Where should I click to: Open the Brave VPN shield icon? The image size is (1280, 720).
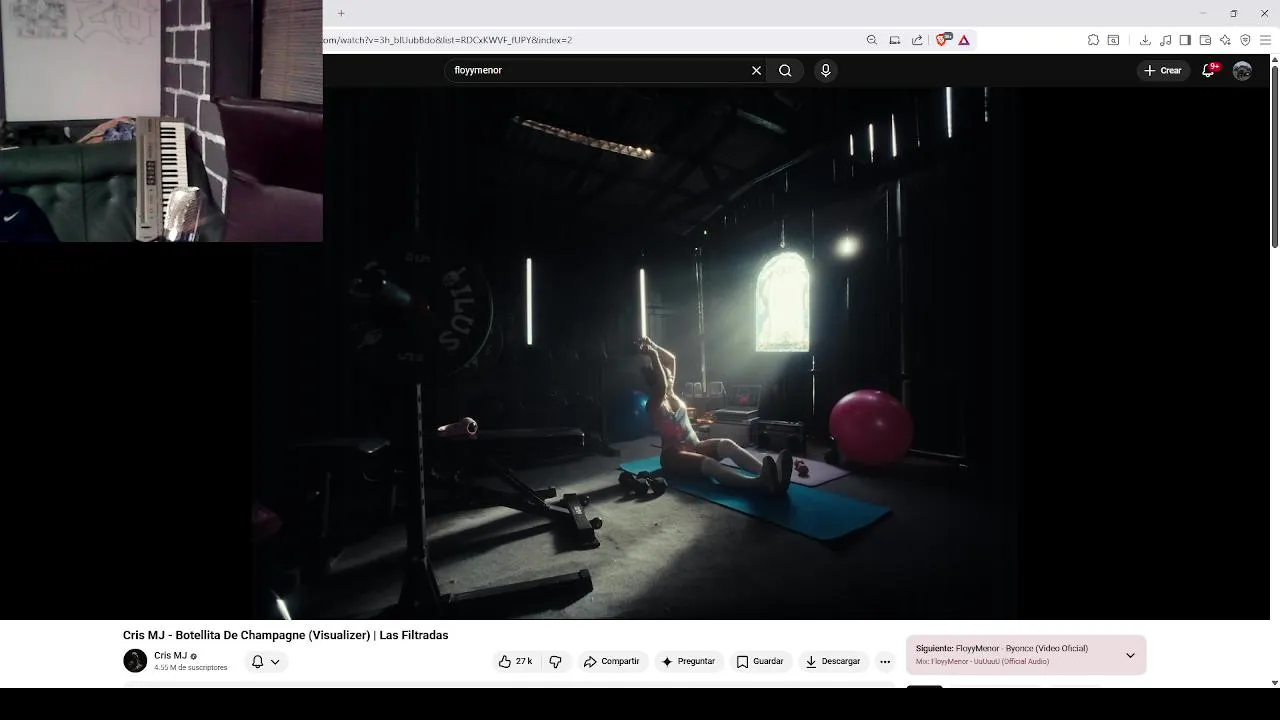1245,40
